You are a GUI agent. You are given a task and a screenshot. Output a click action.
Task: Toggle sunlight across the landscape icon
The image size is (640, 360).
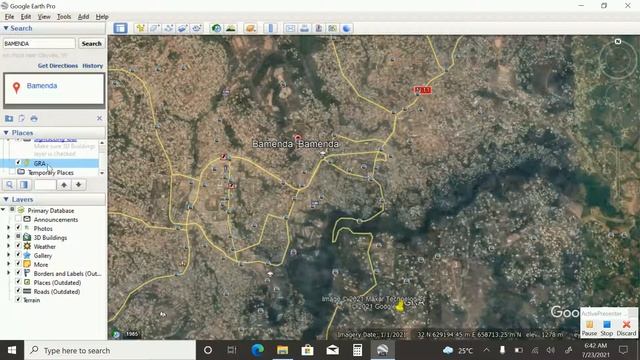231,28
